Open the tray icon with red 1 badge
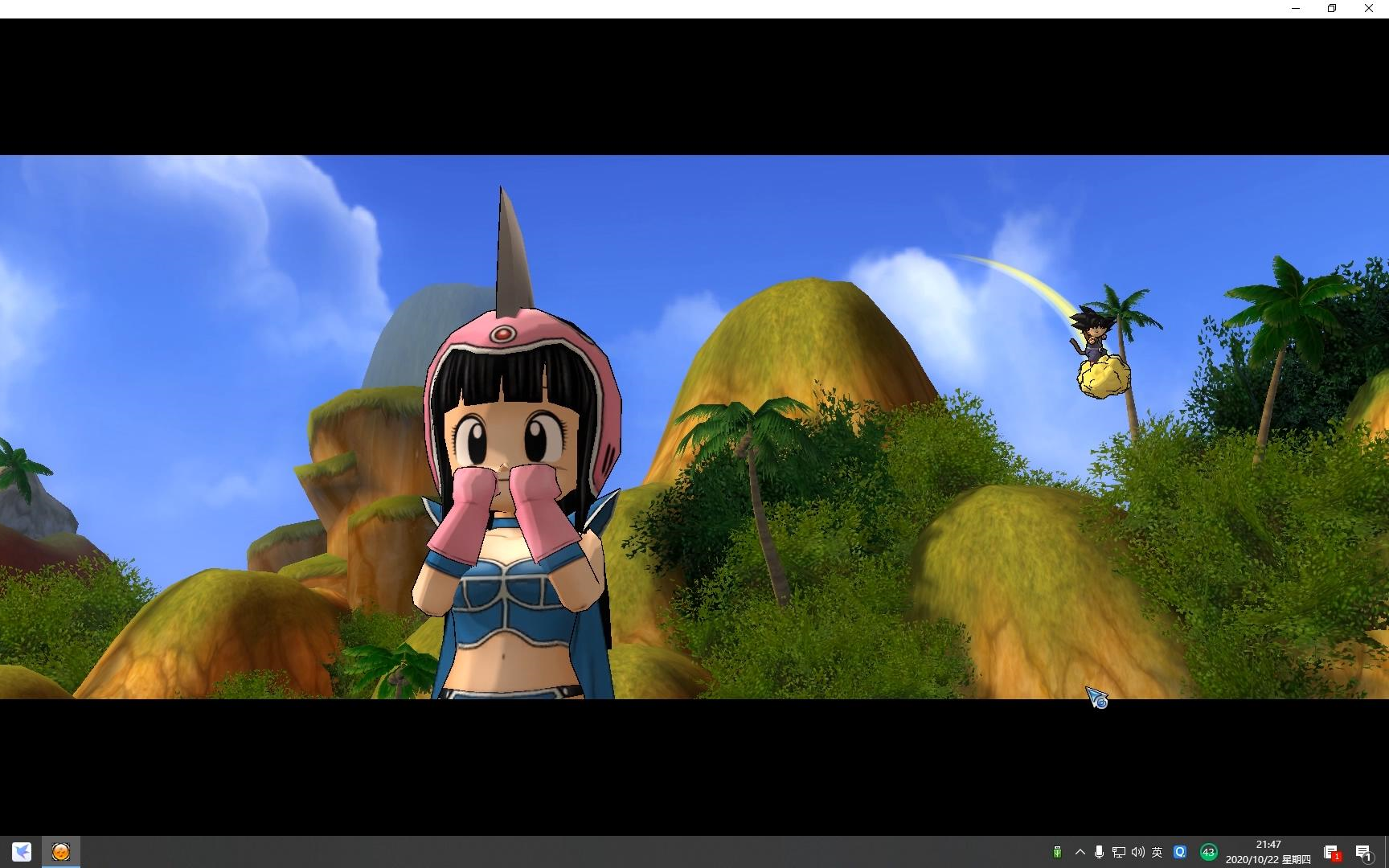Image resolution: width=1389 pixels, height=868 pixels. [1332, 853]
